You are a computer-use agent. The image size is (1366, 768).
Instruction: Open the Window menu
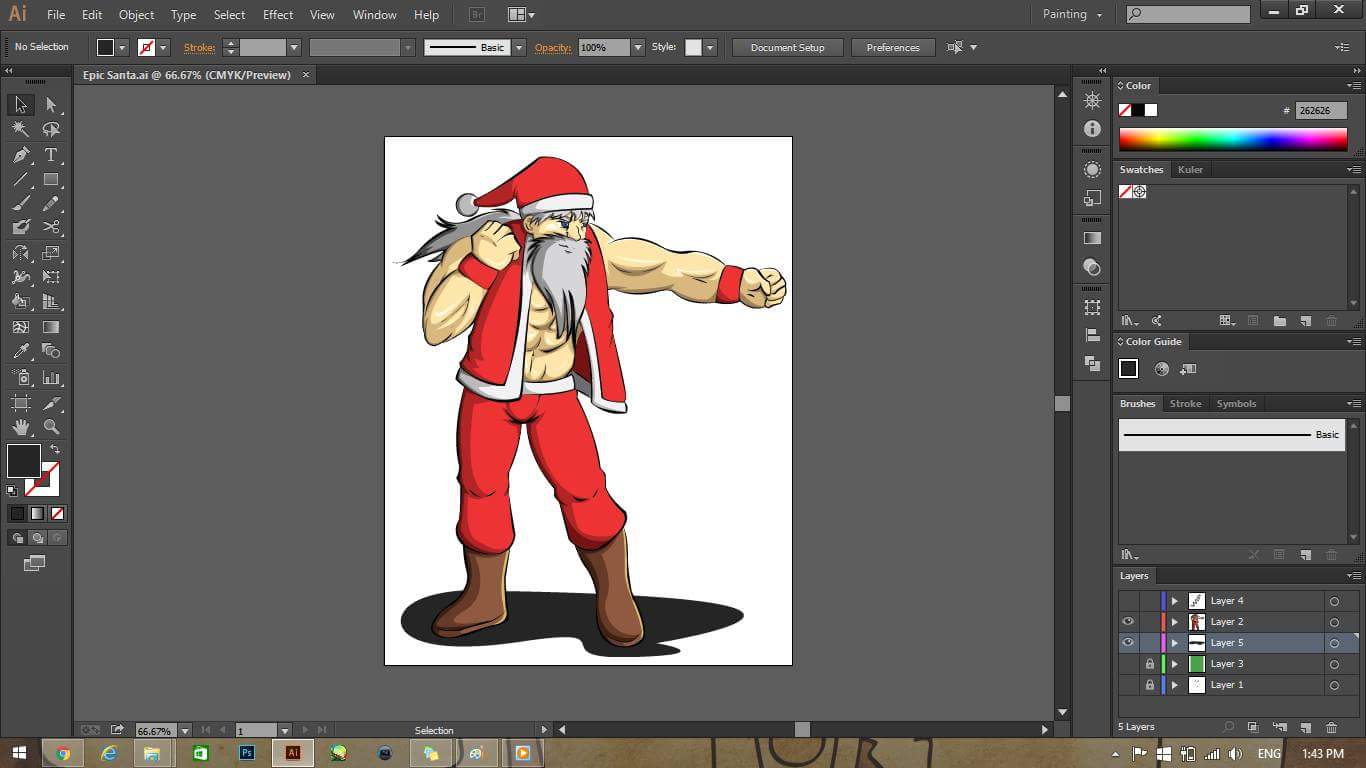tap(374, 15)
